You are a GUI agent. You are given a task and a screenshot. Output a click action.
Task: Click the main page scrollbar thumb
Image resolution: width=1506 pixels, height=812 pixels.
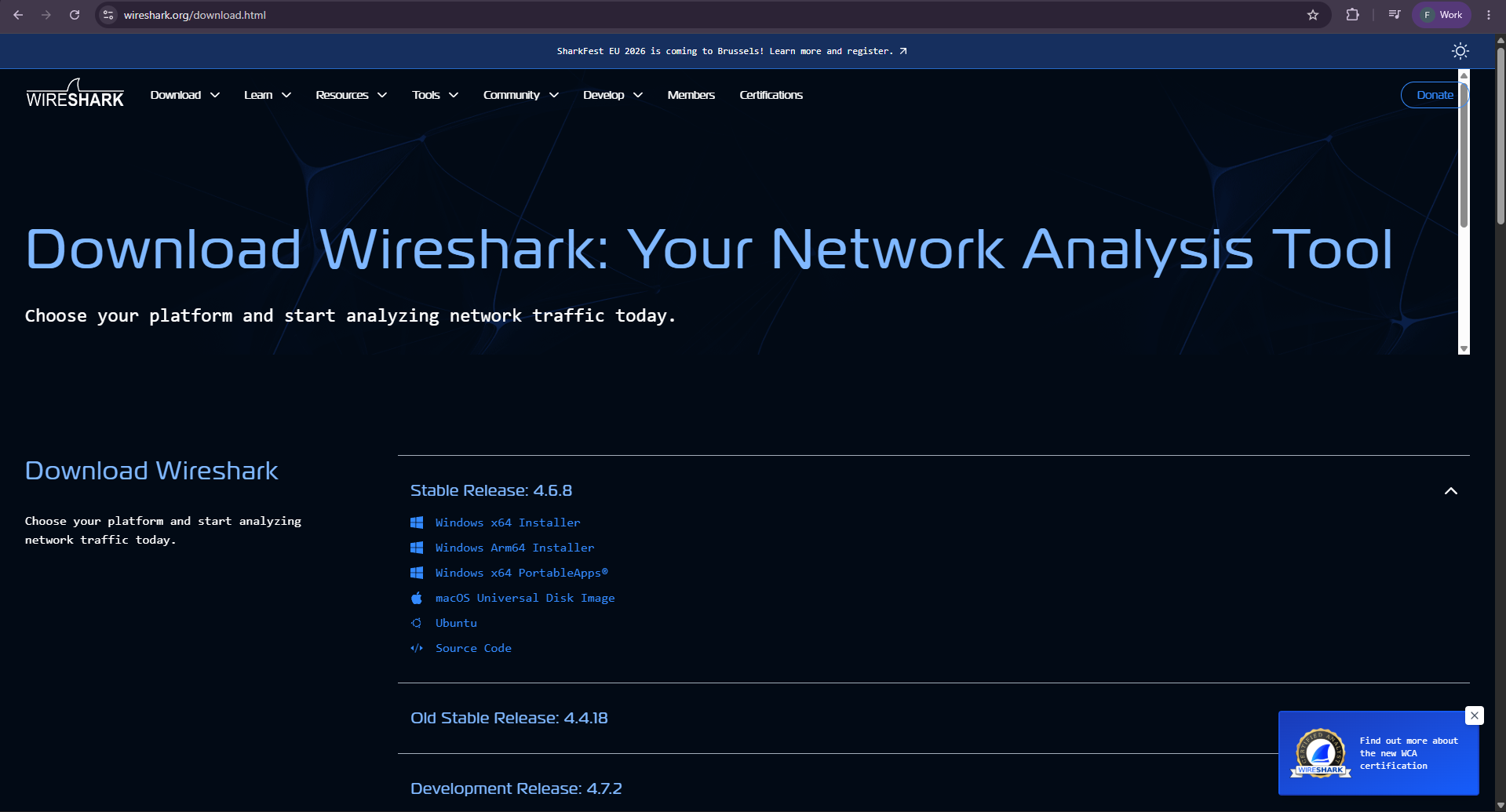coord(1501,137)
